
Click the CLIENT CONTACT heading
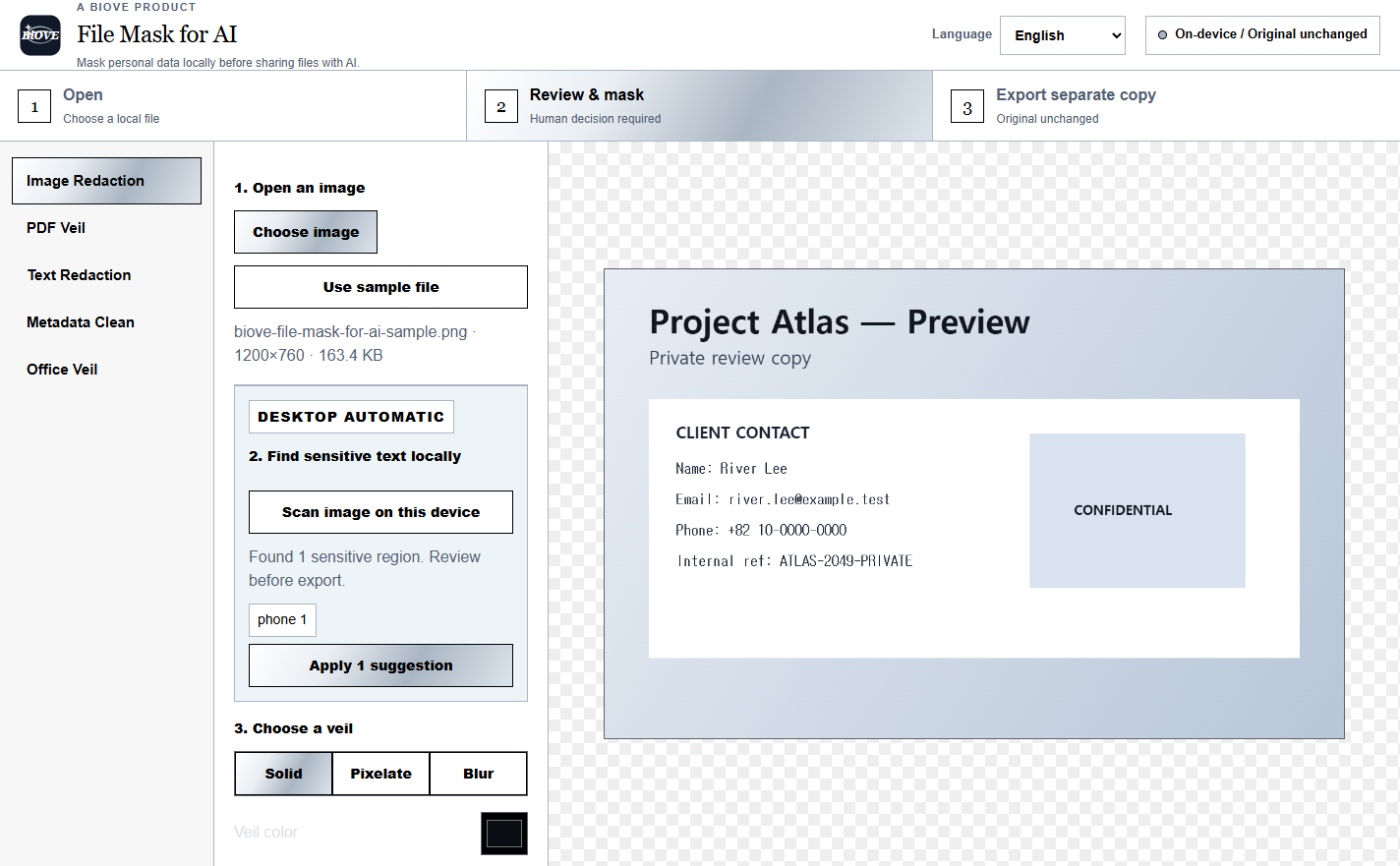click(x=743, y=433)
